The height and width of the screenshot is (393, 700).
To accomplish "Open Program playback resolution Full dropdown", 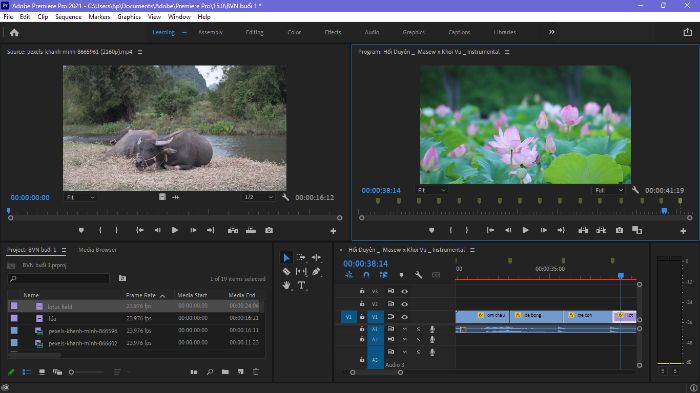I will [x=608, y=190].
